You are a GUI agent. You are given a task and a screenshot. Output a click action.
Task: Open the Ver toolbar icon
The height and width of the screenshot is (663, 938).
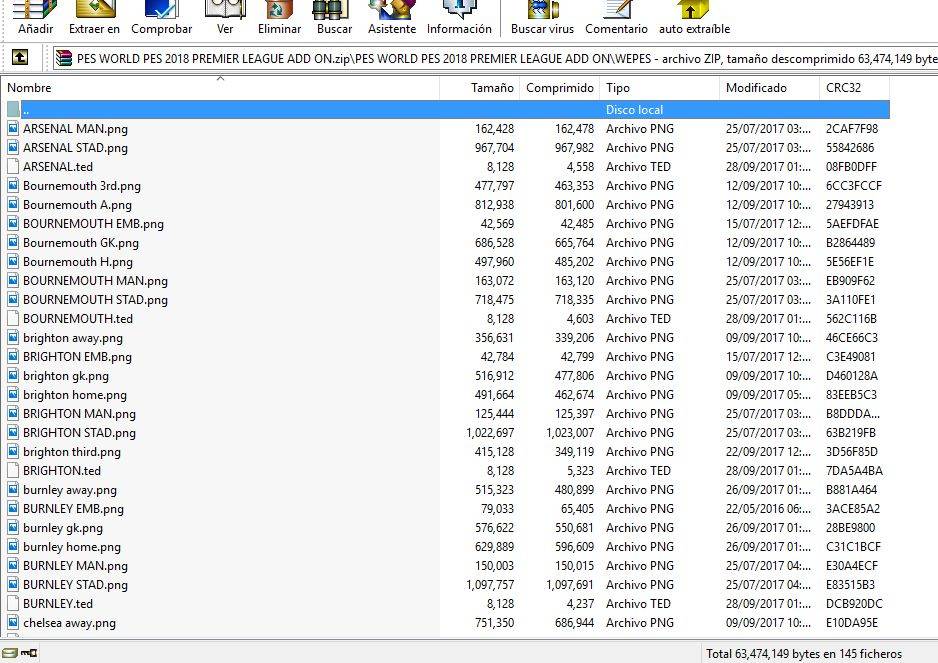[225, 18]
